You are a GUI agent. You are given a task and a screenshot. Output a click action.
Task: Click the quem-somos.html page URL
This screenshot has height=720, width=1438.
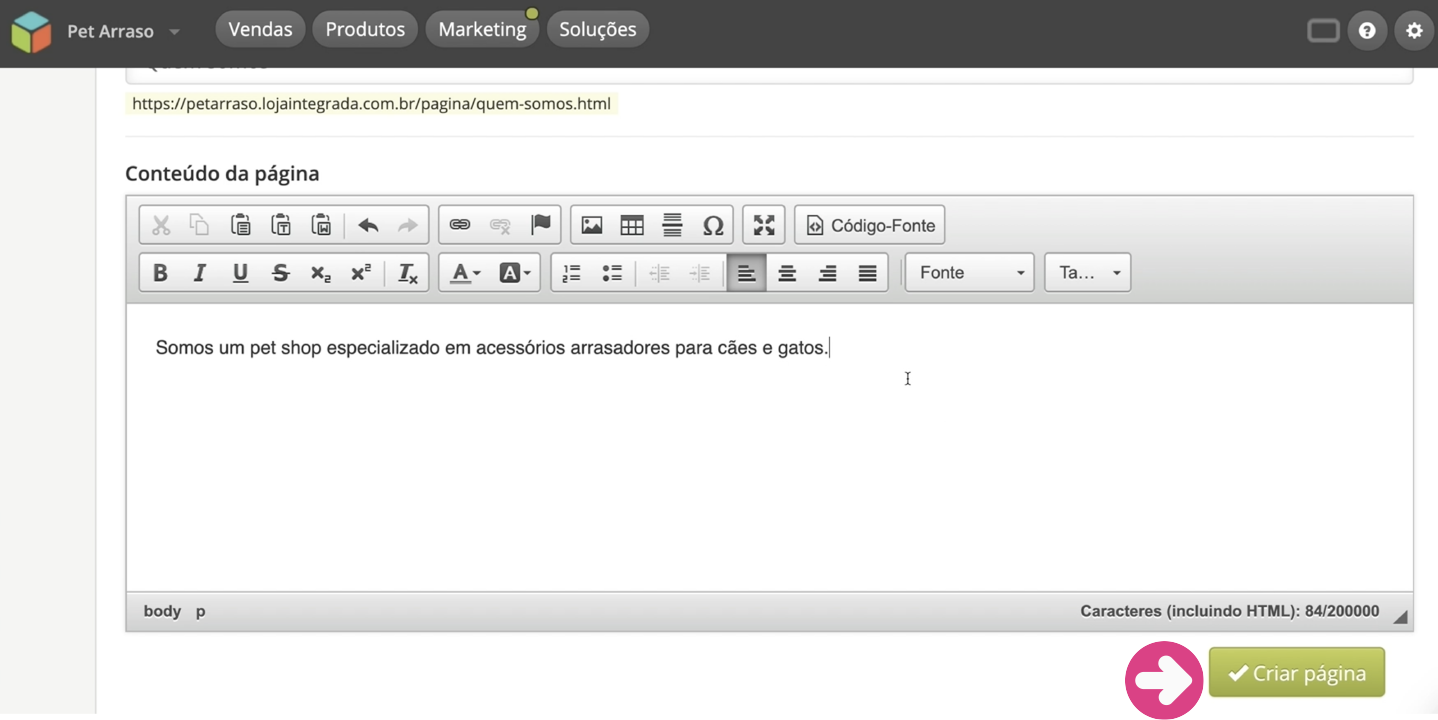(371, 103)
